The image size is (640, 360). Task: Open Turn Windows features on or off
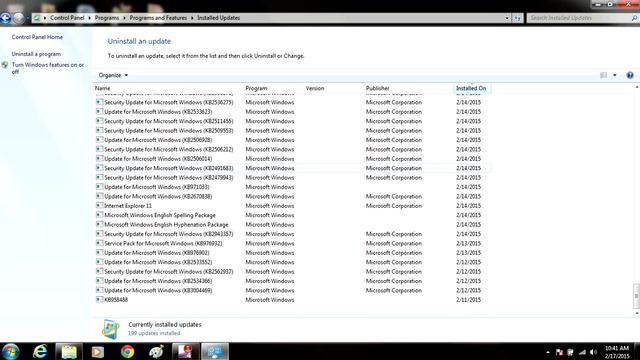[x=47, y=68]
